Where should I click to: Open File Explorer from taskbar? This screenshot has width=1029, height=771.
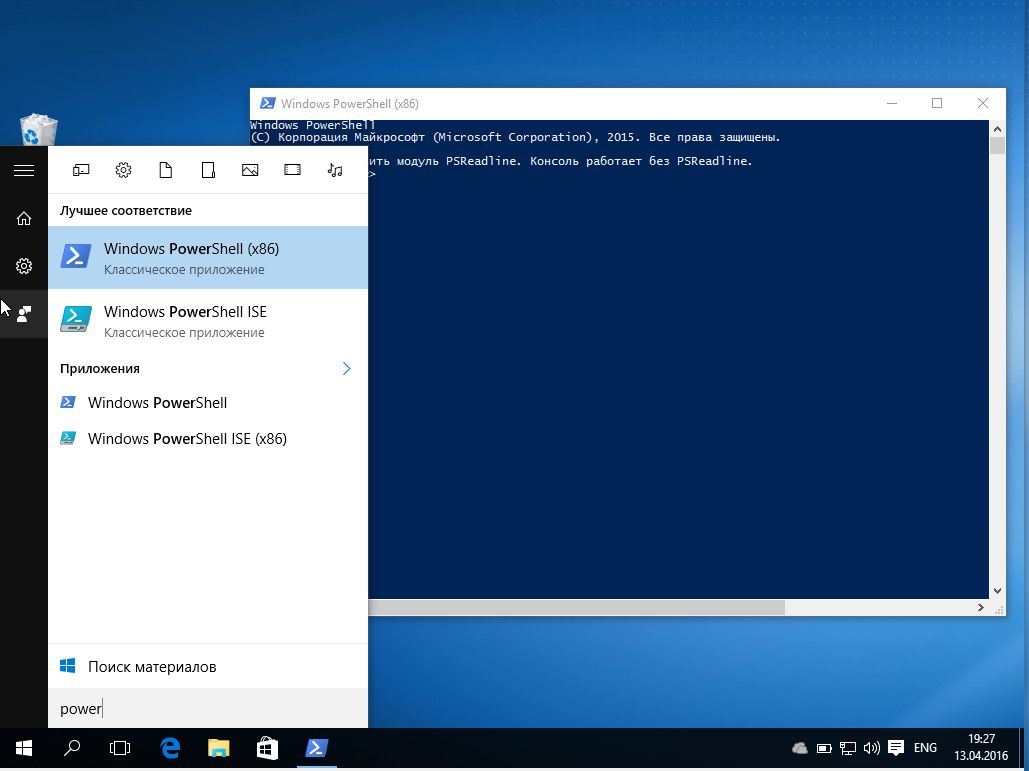[219, 748]
